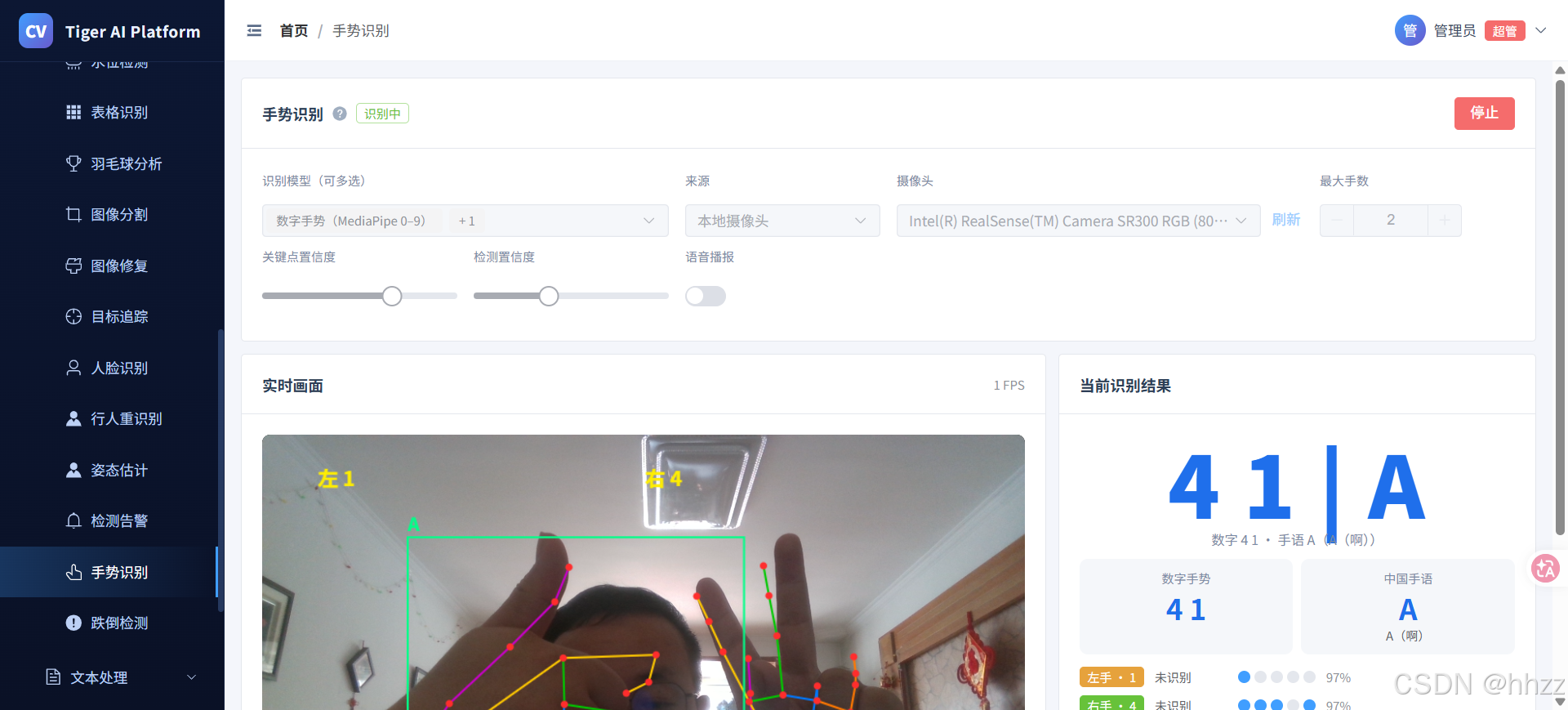This screenshot has height=710, width=1568.
Task: Click the 中国手语 result card
Action: pos(1408,606)
